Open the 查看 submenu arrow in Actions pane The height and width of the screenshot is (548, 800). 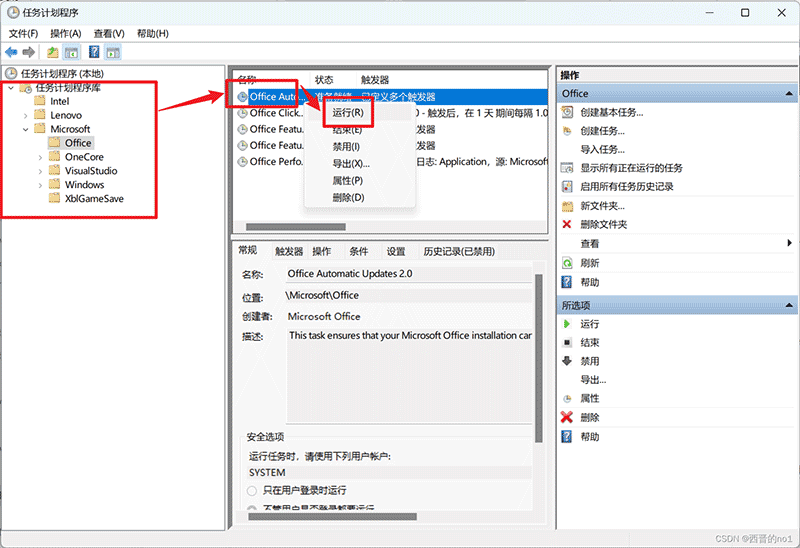click(789, 244)
